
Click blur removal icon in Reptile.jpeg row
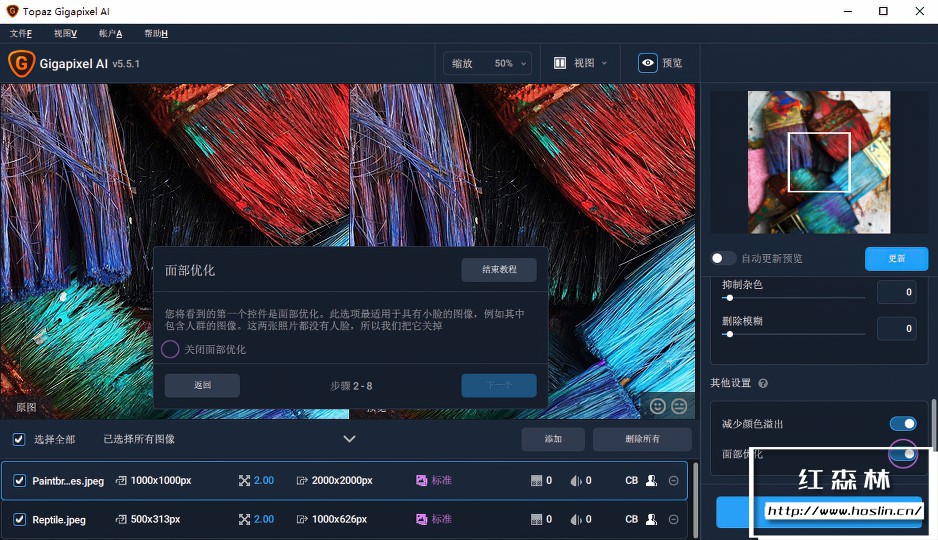(x=575, y=519)
